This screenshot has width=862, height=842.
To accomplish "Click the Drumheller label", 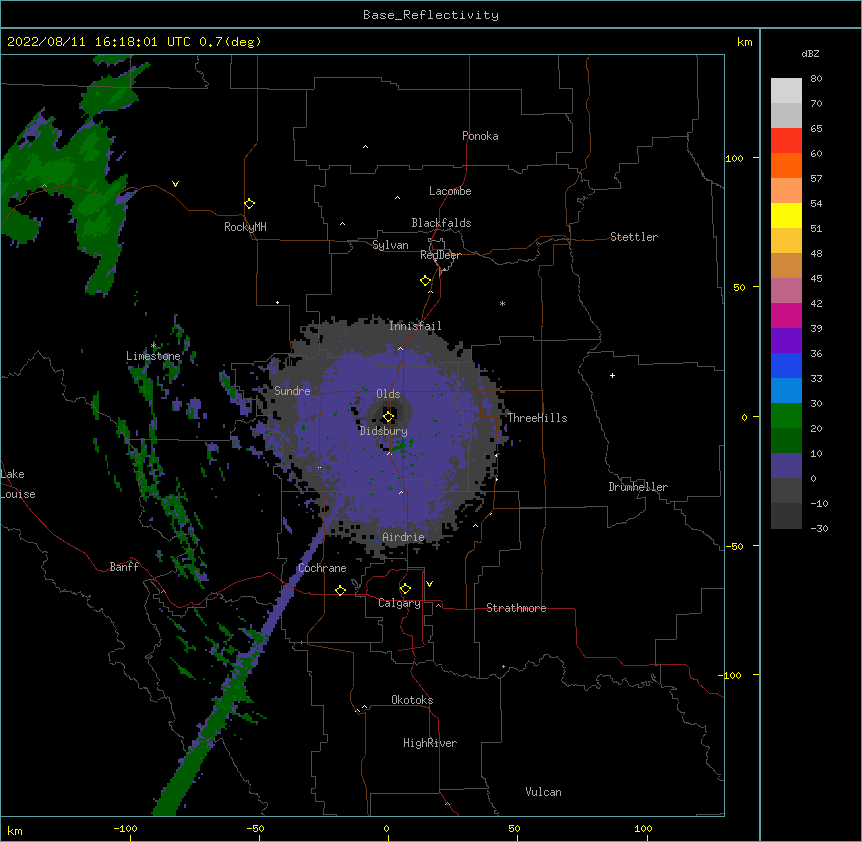I will coord(638,487).
